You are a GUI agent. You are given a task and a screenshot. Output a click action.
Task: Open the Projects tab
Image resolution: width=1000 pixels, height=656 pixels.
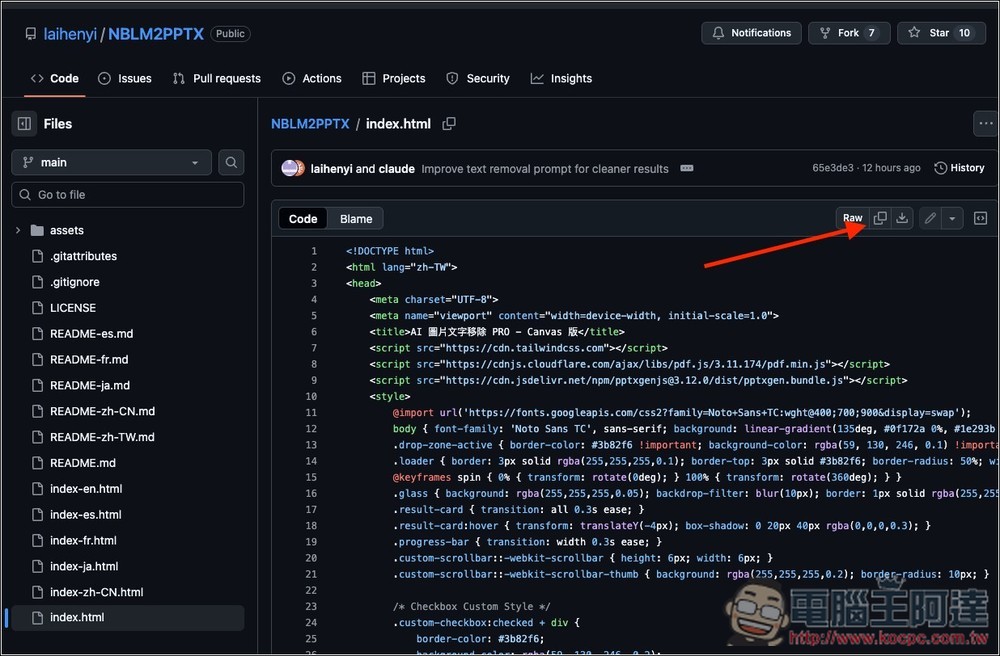pos(393,78)
